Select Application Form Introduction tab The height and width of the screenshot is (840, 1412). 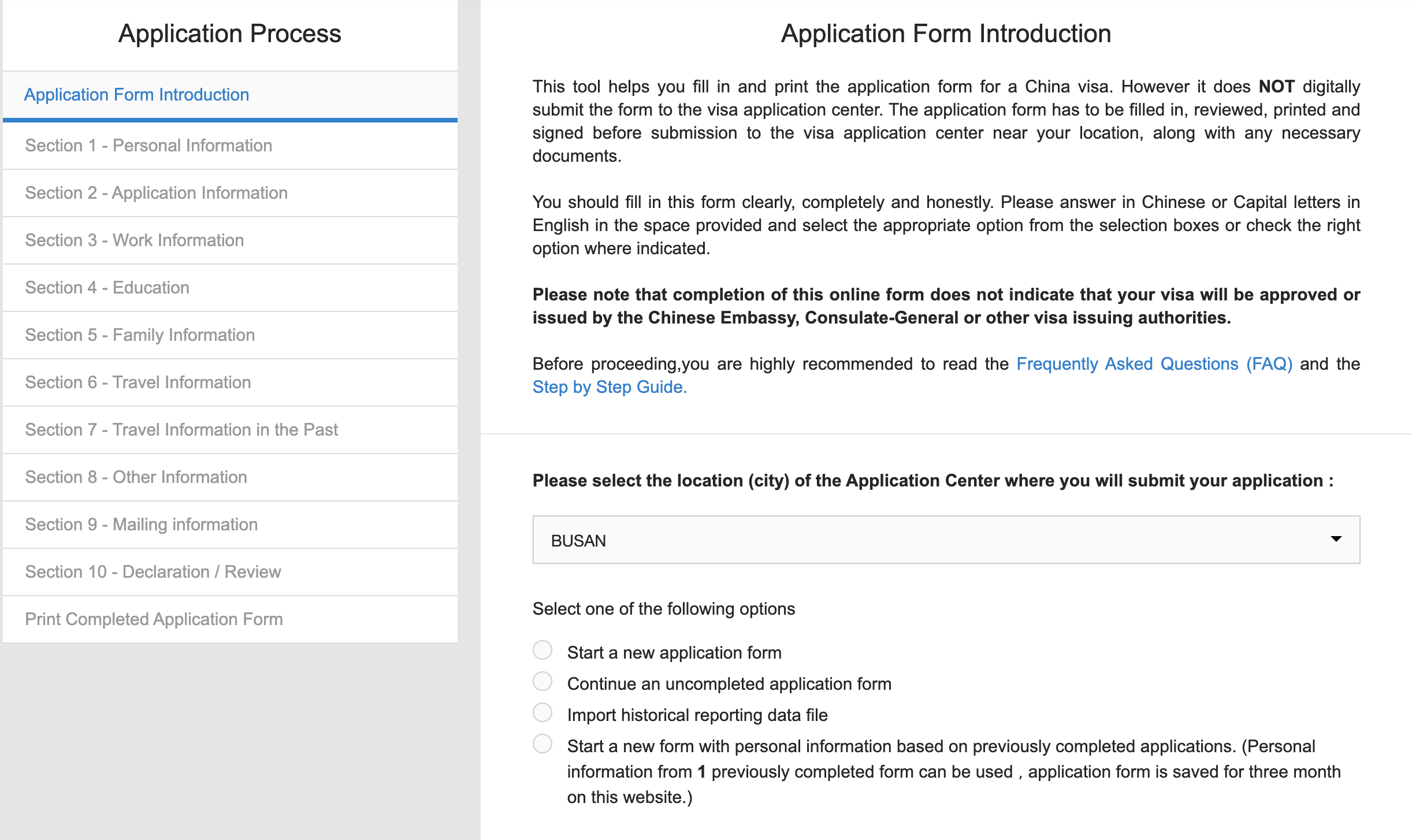(136, 95)
